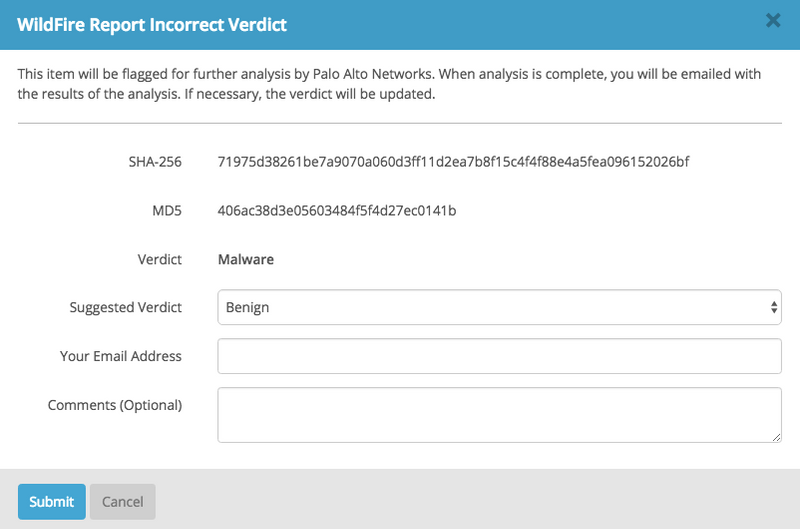Click the SHA-256 hash value
The height and width of the screenshot is (529, 800).
click(453, 161)
